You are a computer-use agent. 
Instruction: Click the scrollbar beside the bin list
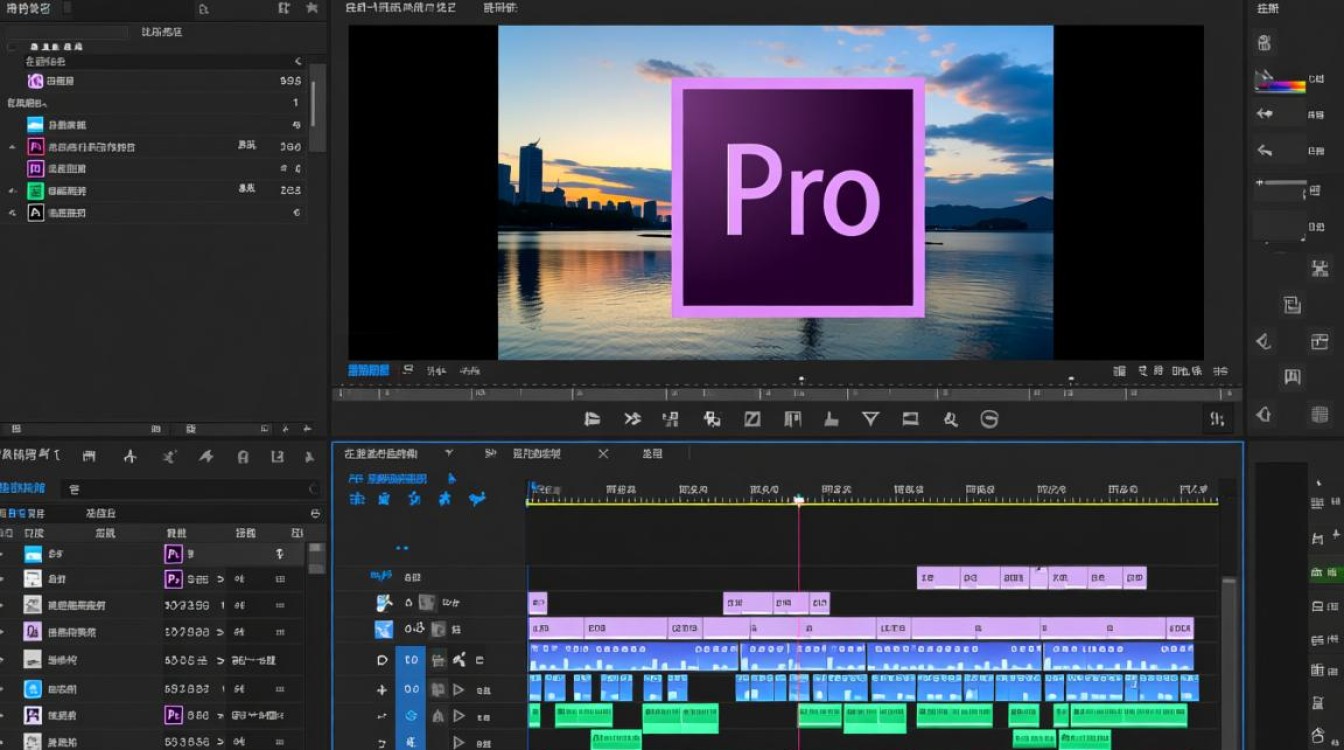coord(316,558)
